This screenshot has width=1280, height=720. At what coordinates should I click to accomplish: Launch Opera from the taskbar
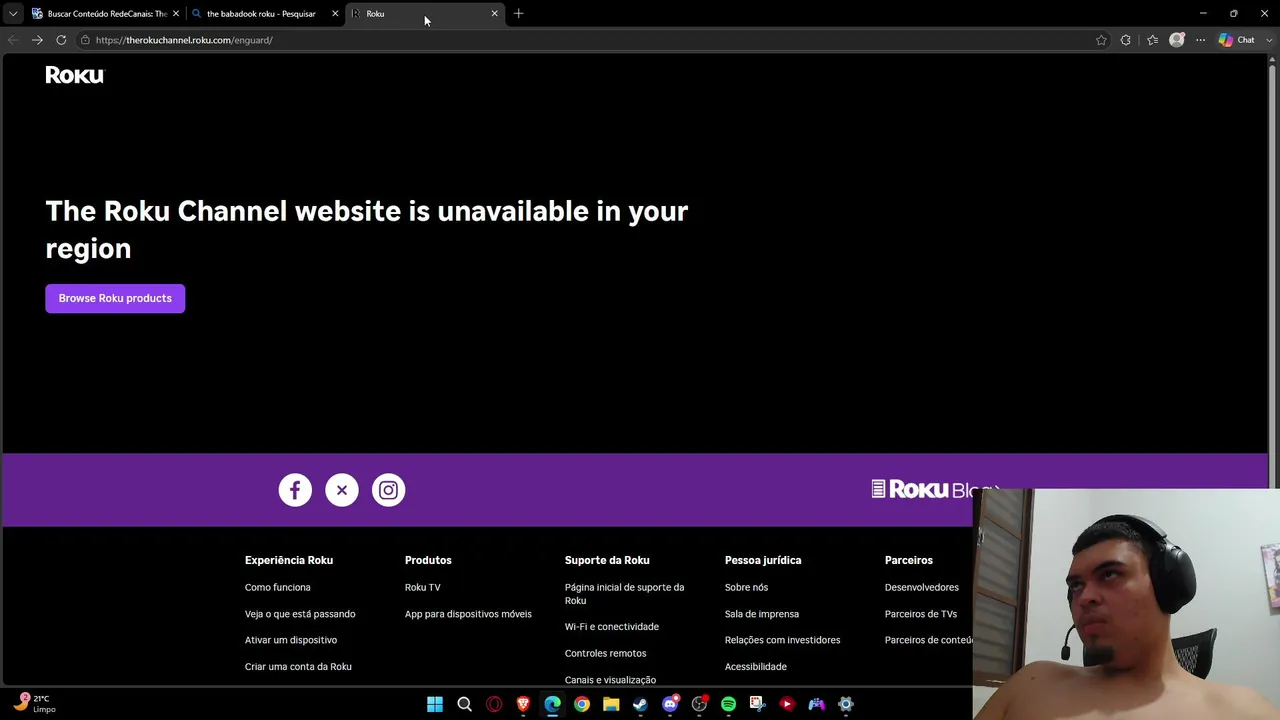[494, 704]
